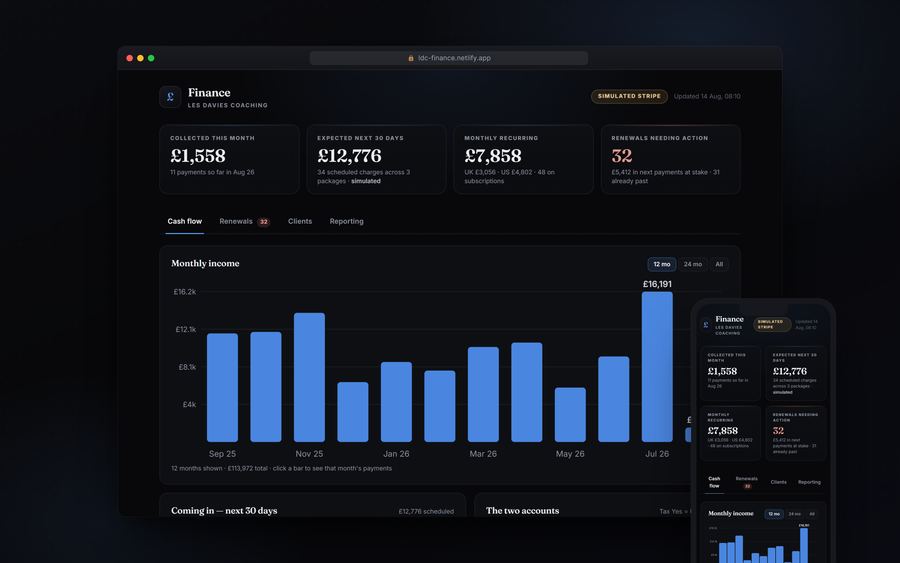Viewport: 900px width, 563px height.
Task: Select the All range in desktop chart
Action: click(x=719, y=264)
